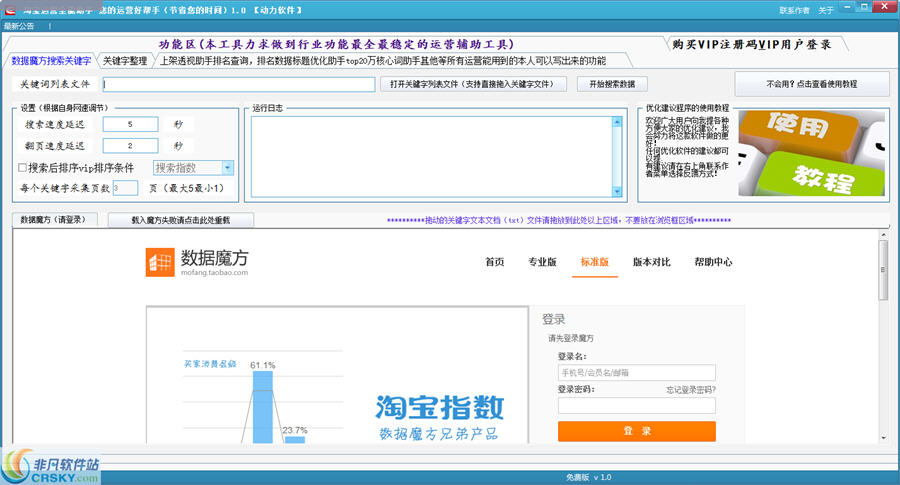The image size is (900, 485).
Task: Click the app logo icon in title bar
Action: (x=10, y=10)
